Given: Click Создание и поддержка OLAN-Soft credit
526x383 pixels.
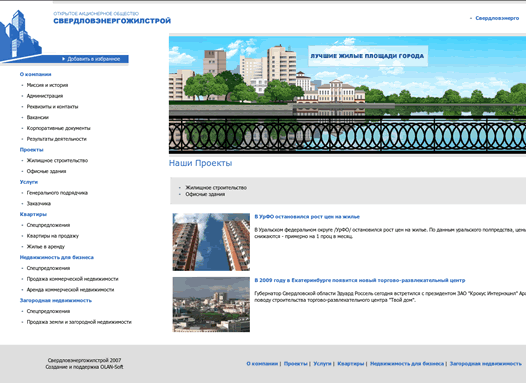Looking at the screenshot, I should 84,367.
